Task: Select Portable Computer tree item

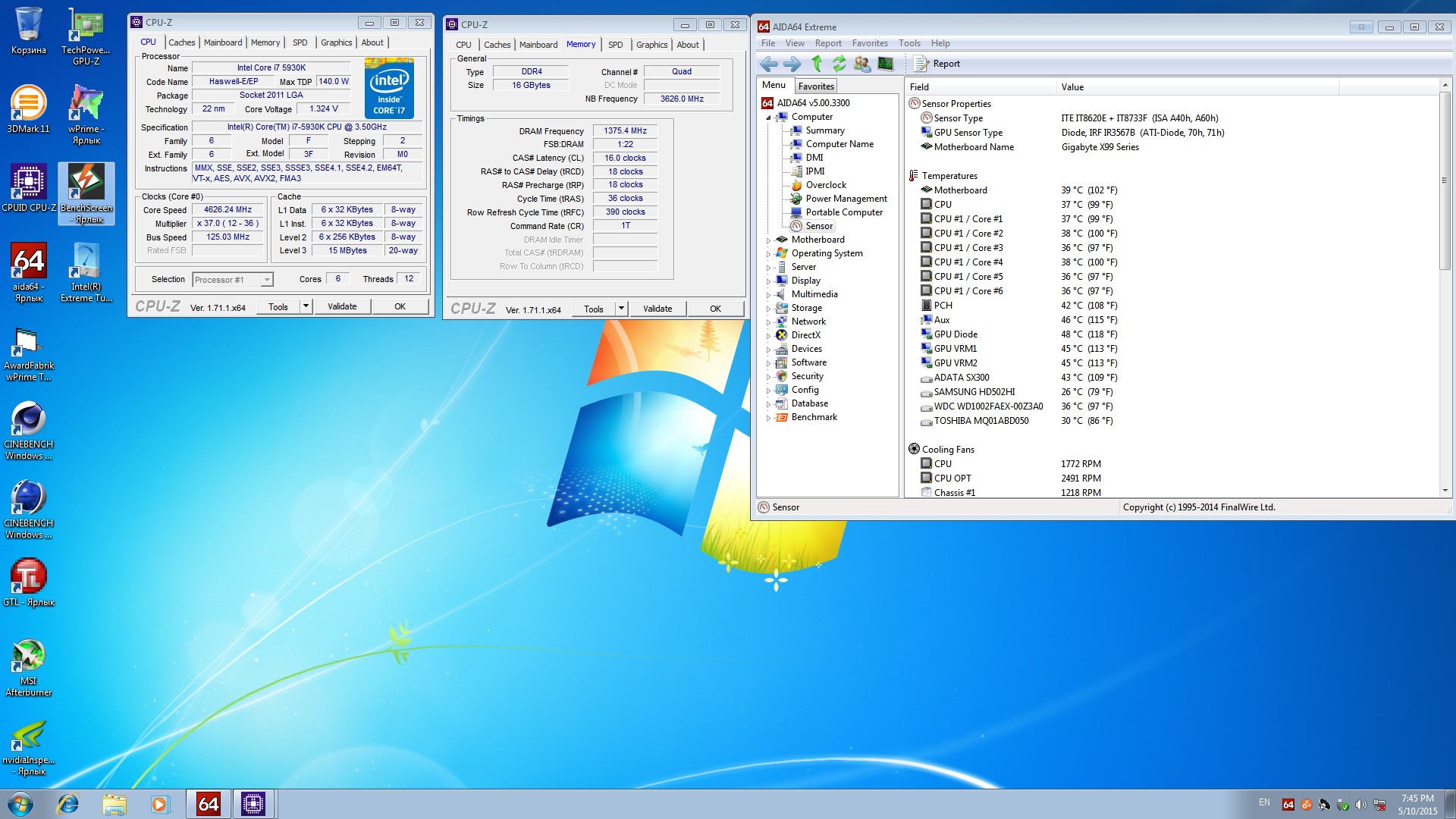Action: pyautogui.click(x=843, y=212)
